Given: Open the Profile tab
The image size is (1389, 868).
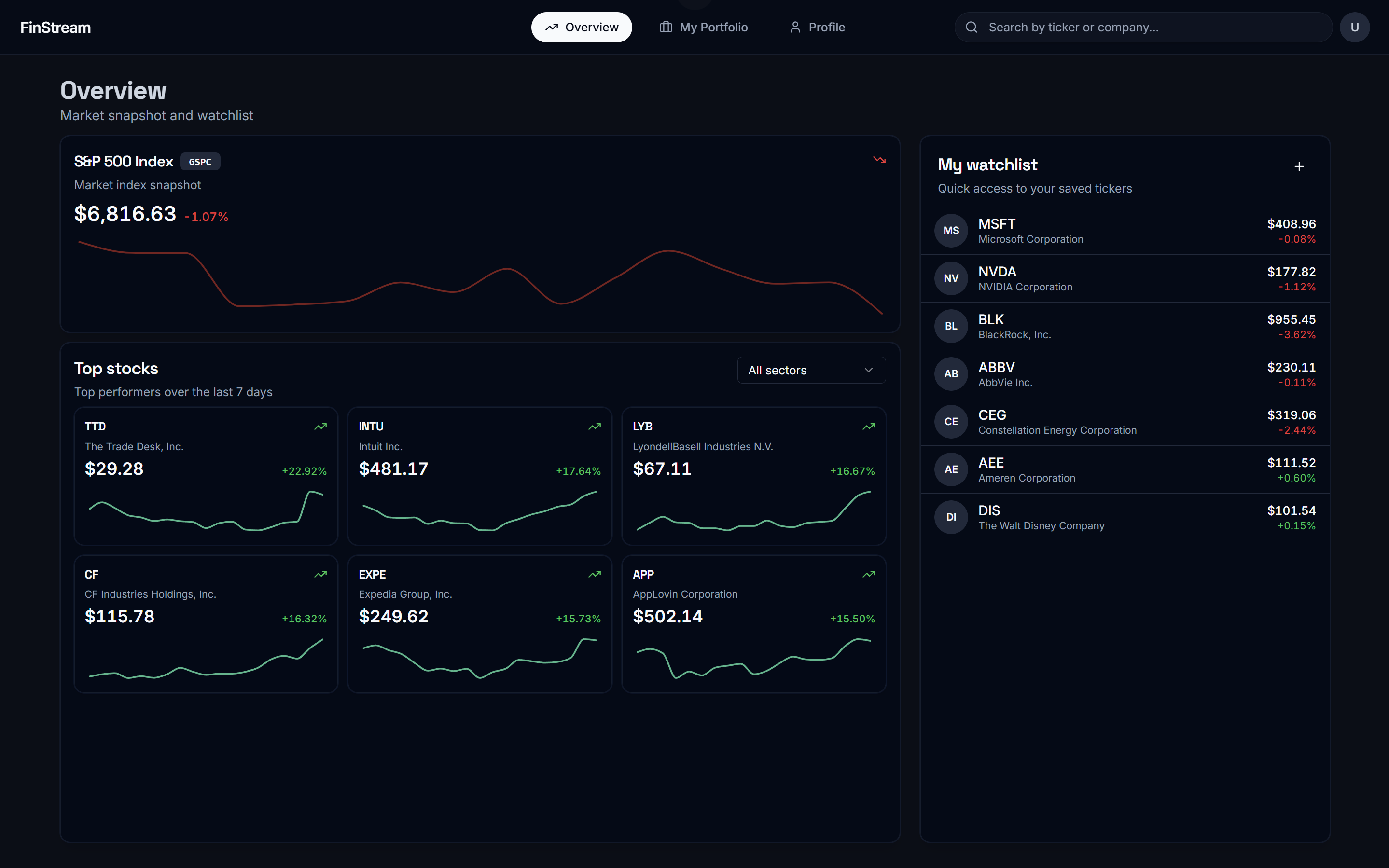Looking at the screenshot, I should point(817,28).
